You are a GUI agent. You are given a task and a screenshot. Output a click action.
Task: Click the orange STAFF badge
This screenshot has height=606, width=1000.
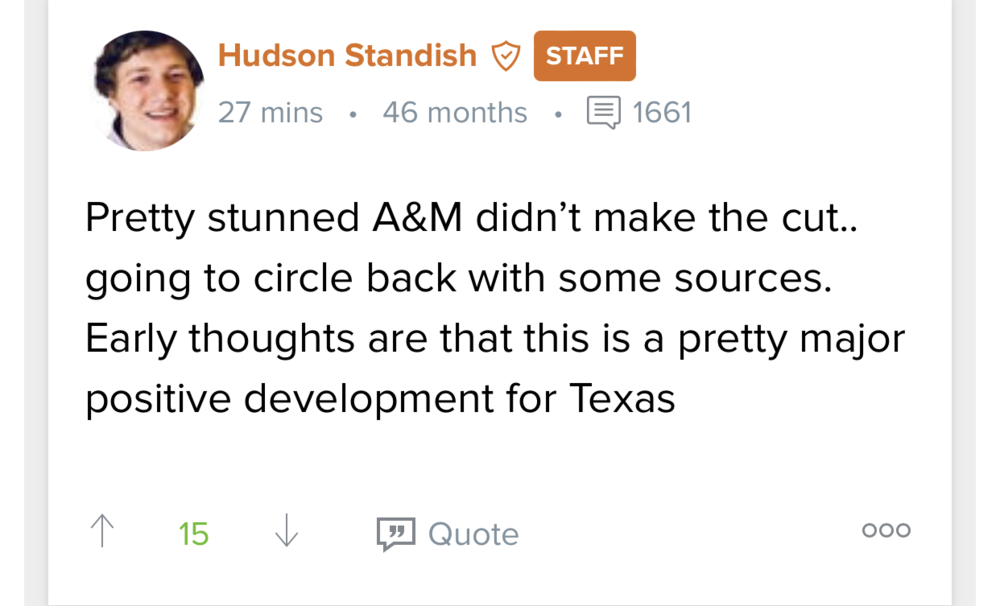point(585,56)
